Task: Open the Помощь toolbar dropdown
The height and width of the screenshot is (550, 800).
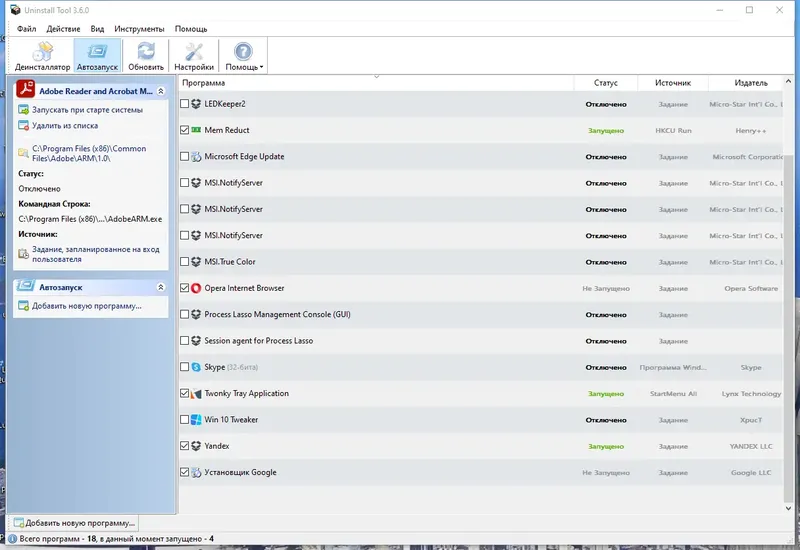Action: (244, 56)
